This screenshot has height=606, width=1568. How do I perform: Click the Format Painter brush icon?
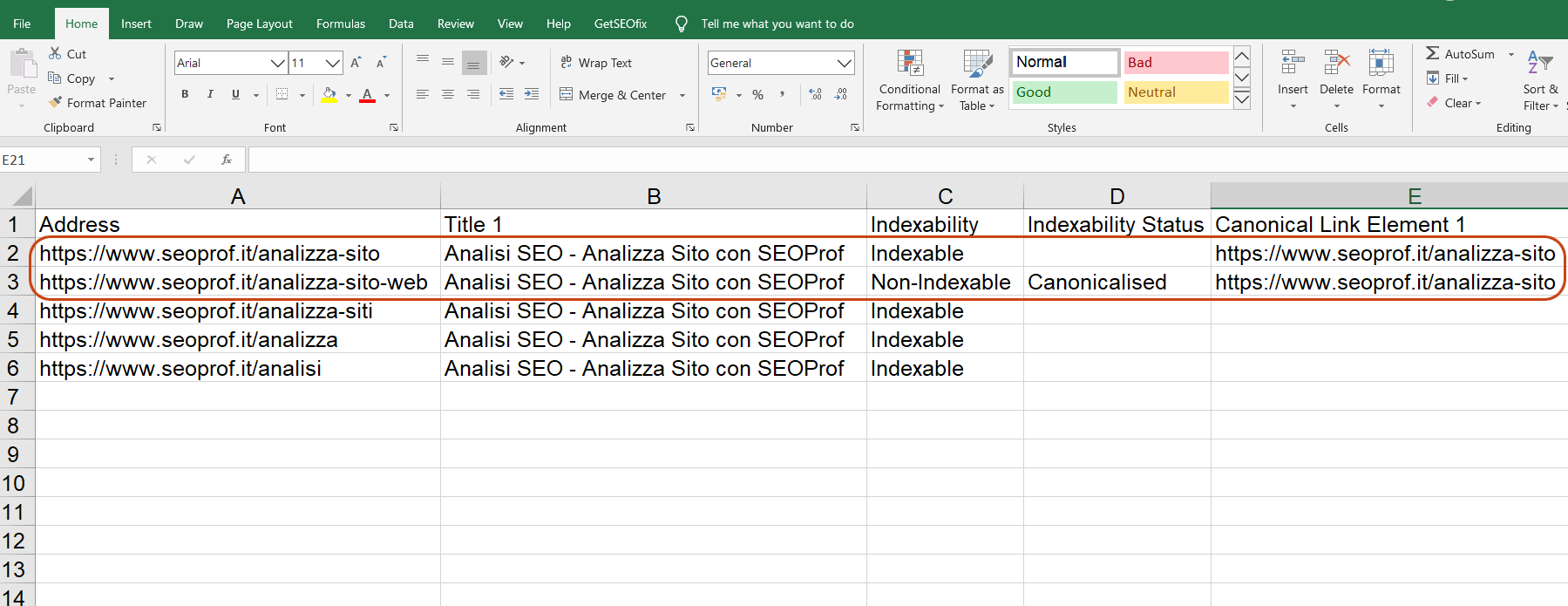56,103
